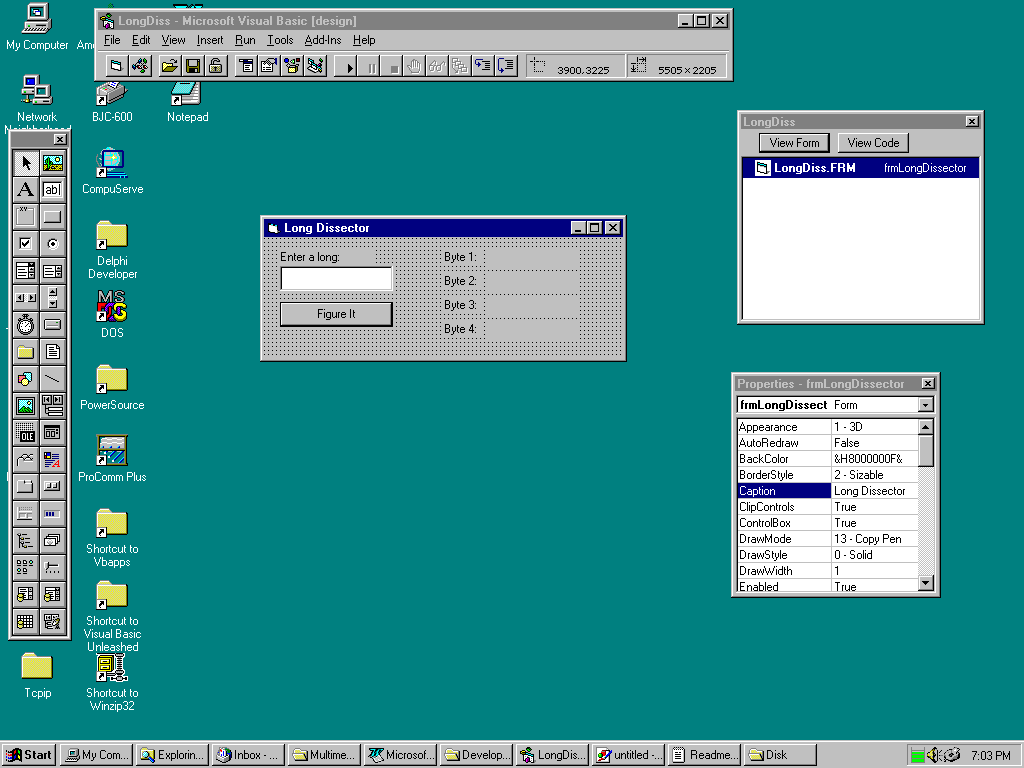
Task: Open the Add-Ins menu
Action: (x=322, y=40)
